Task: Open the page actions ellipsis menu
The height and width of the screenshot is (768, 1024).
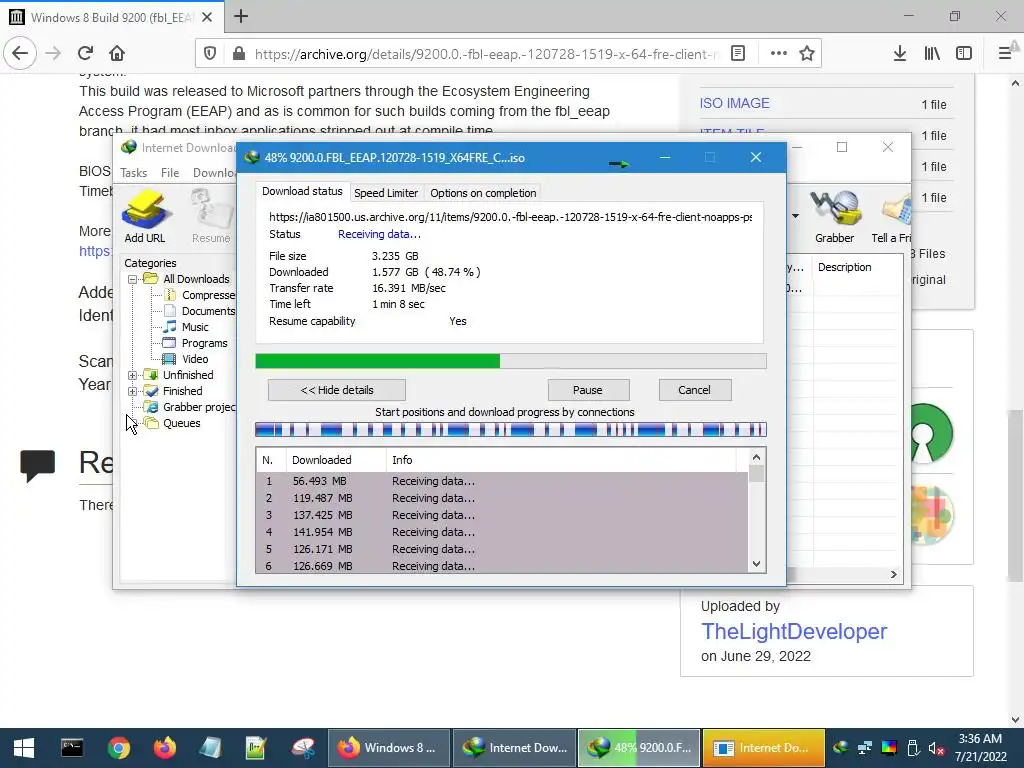Action: (x=778, y=53)
